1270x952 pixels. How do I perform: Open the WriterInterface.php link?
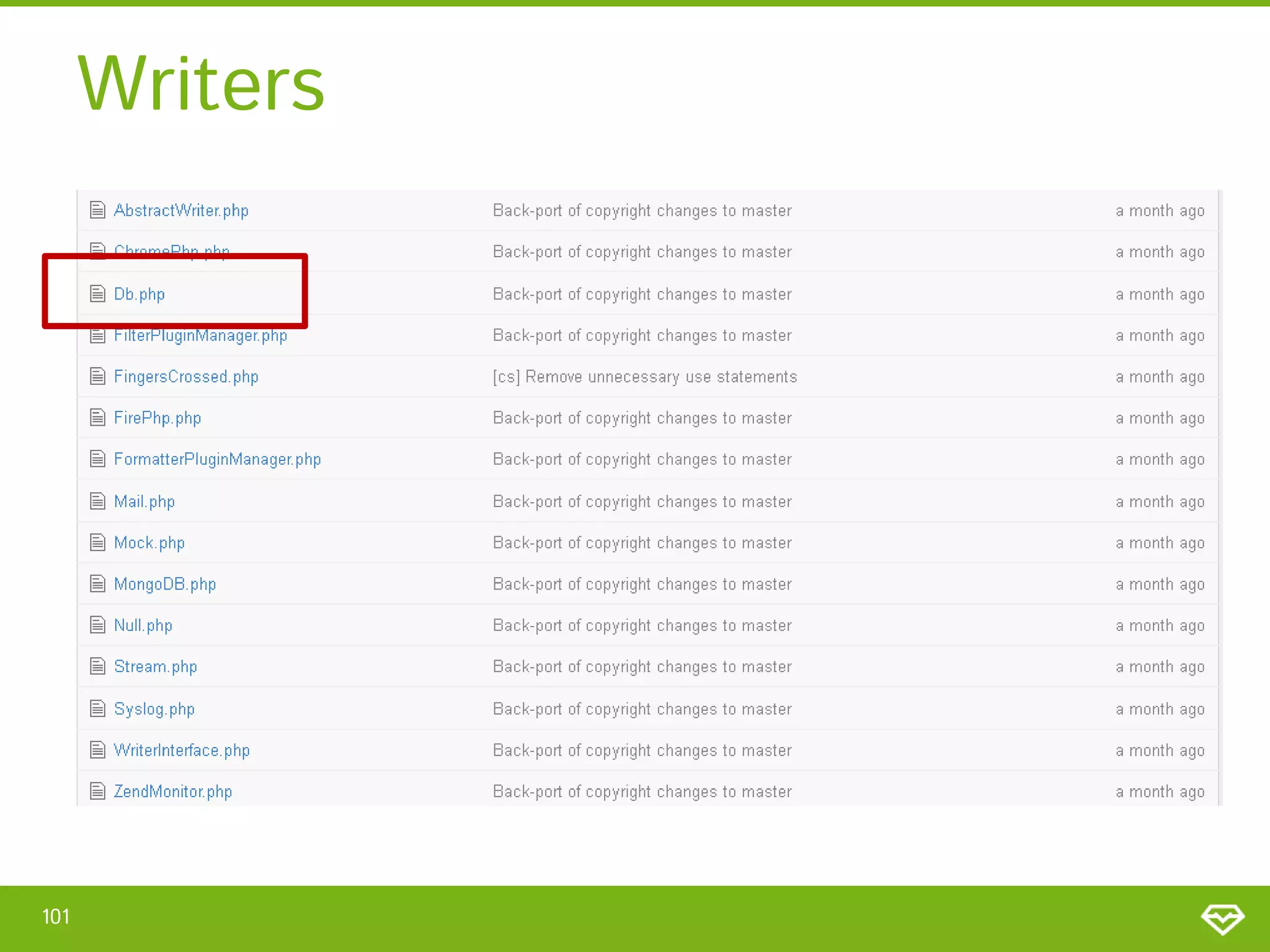click(182, 751)
